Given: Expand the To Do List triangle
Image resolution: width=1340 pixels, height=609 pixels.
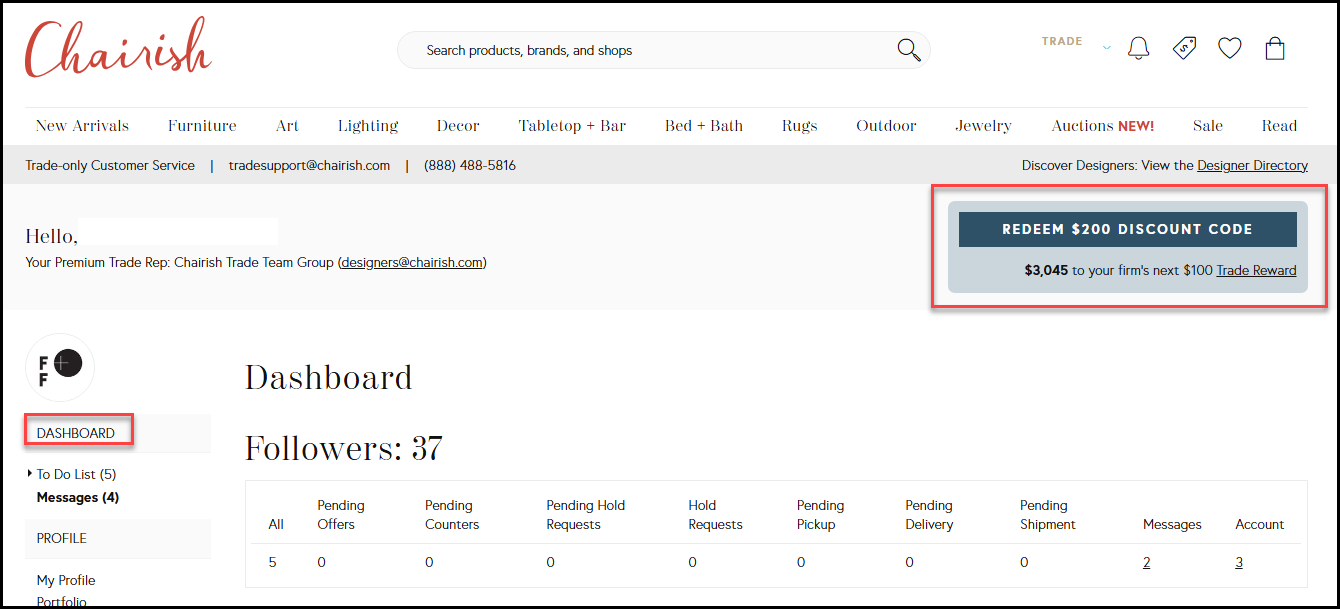Looking at the screenshot, I should tap(30, 473).
